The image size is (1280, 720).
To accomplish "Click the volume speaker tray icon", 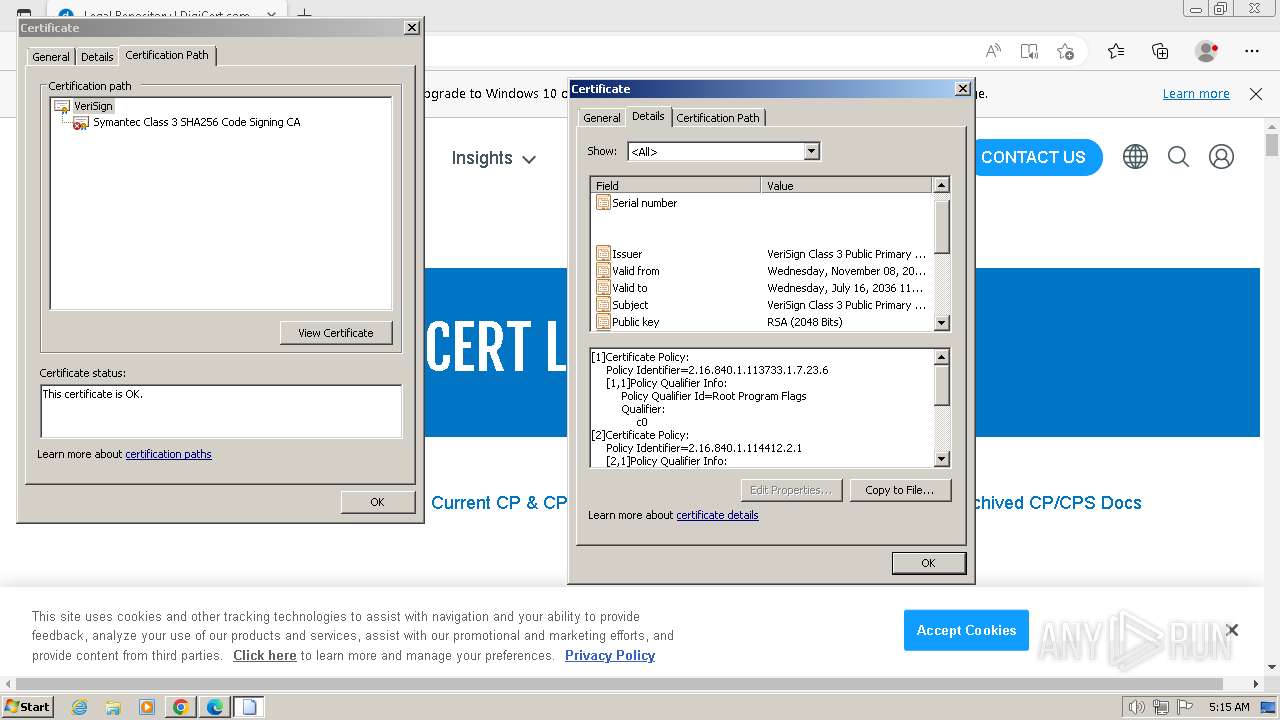I will (1136, 707).
